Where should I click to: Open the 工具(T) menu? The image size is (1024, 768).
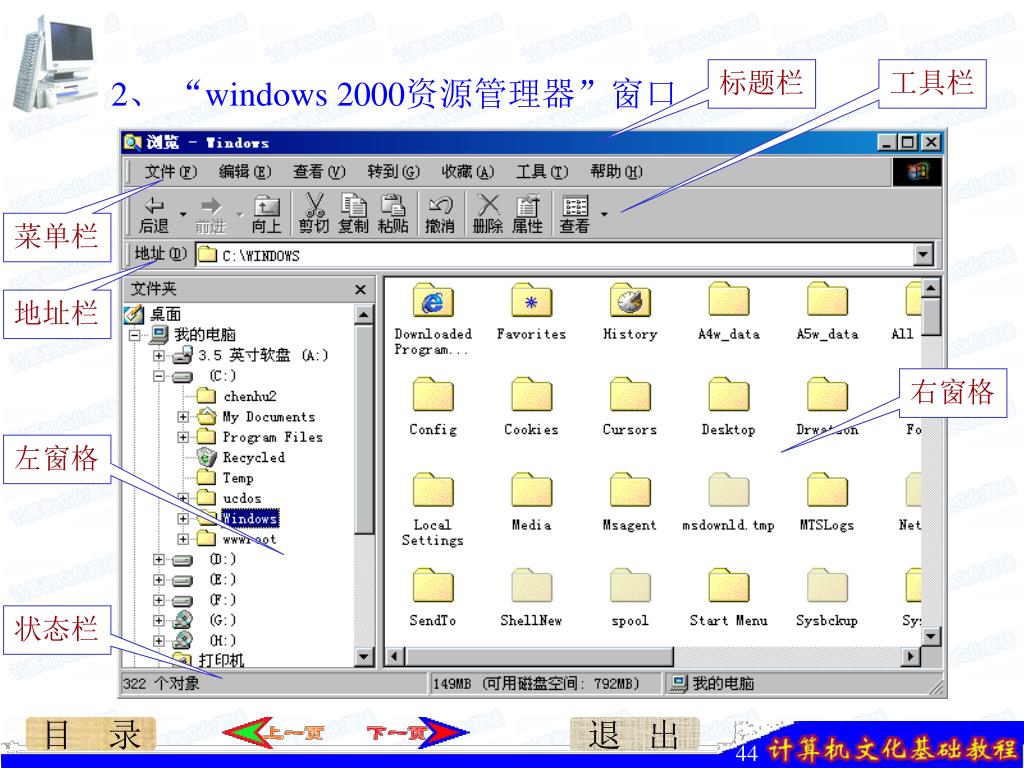click(x=542, y=172)
